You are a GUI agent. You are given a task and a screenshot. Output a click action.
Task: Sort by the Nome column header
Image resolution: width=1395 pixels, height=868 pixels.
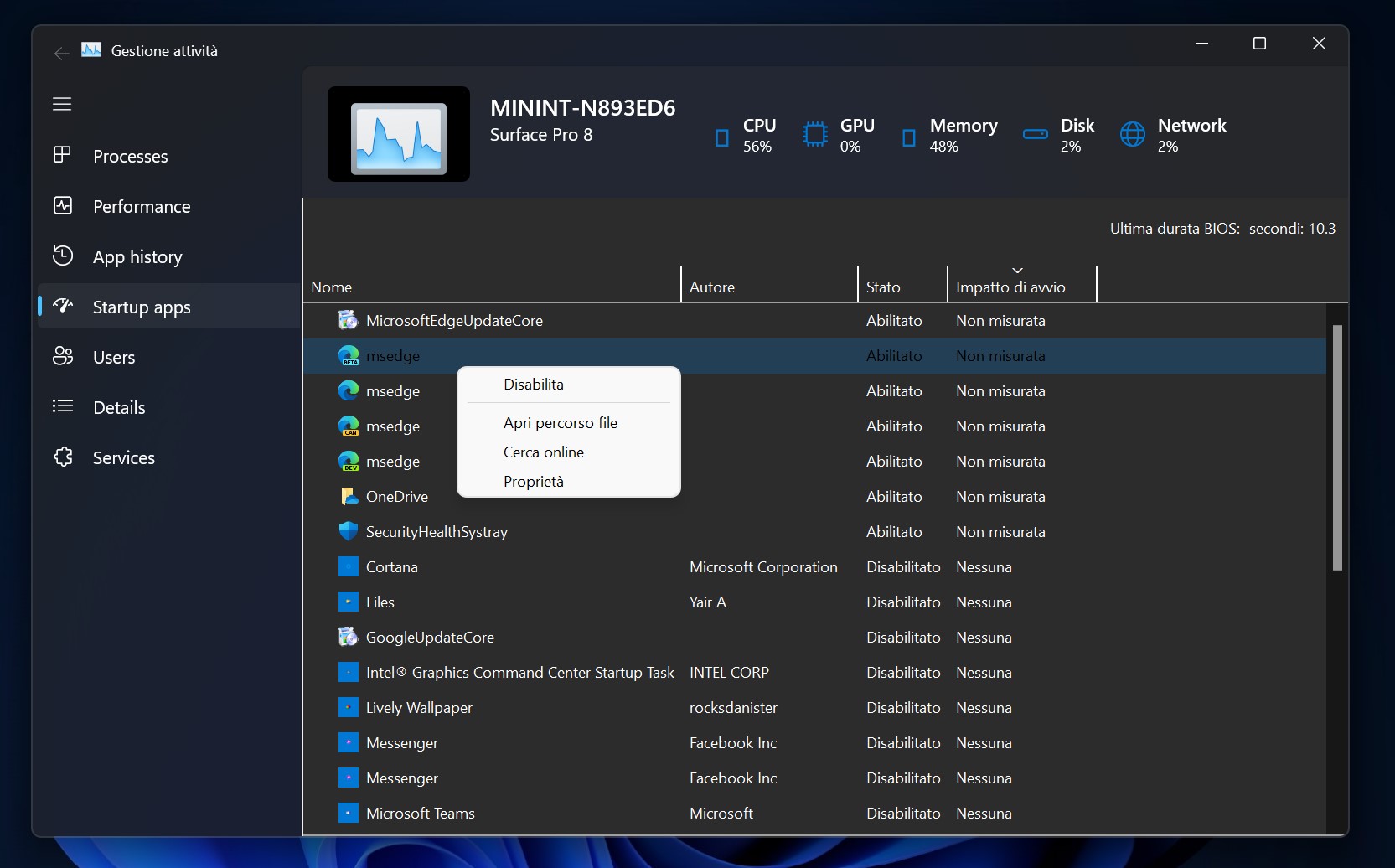[332, 287]
